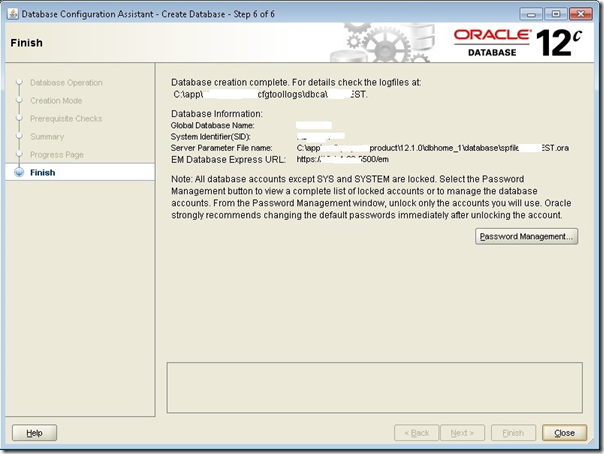Click the disabled Back button

[416, 433]
